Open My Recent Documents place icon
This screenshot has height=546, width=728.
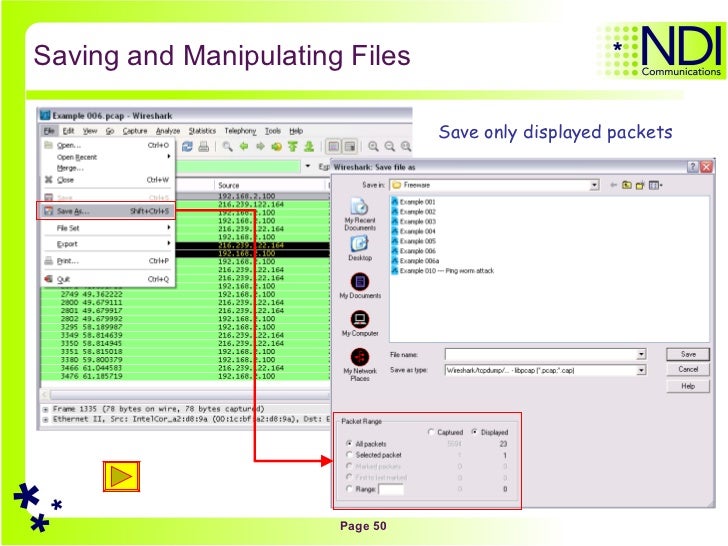(360, 214)
